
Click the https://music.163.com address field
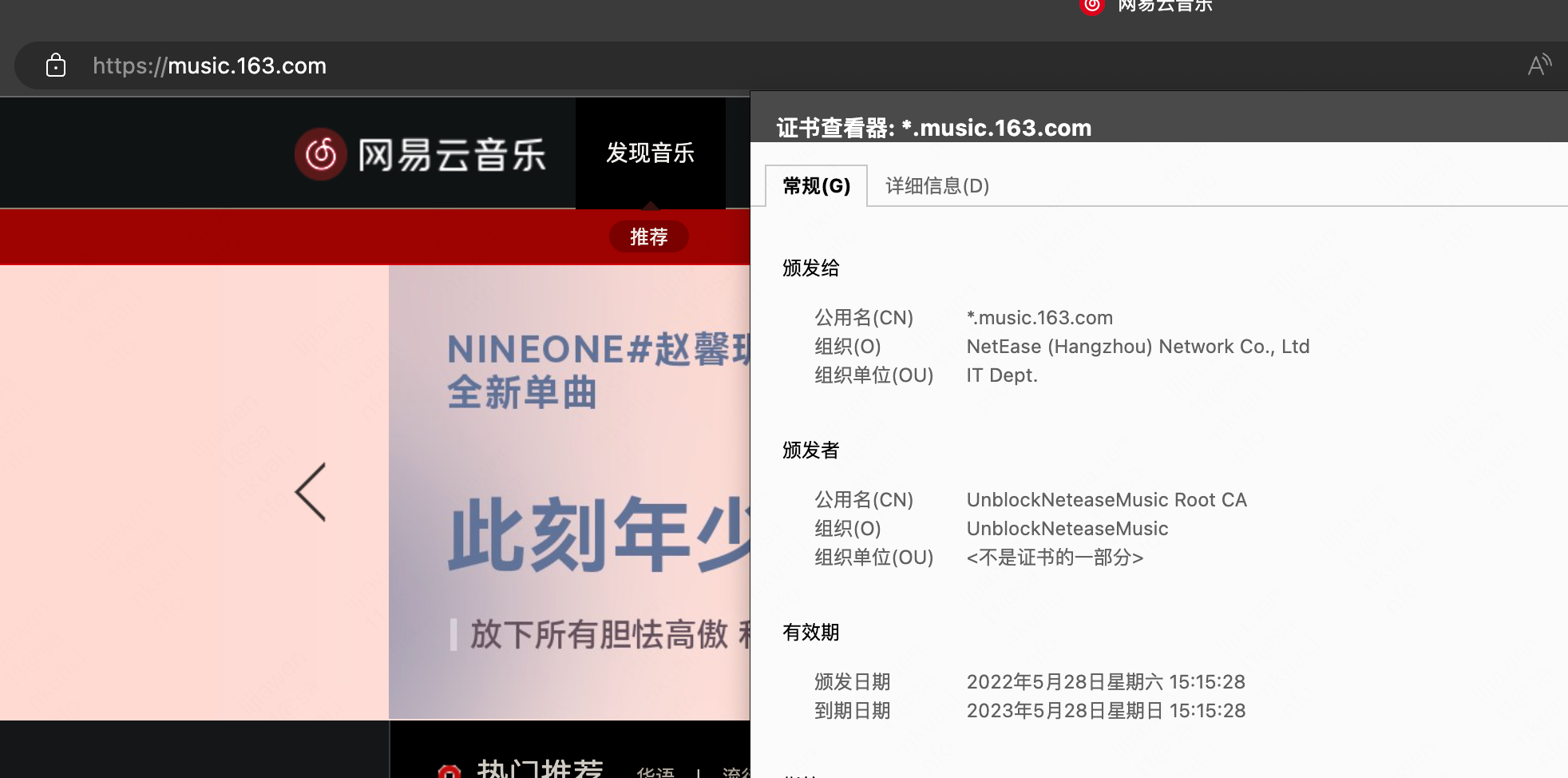209,65
